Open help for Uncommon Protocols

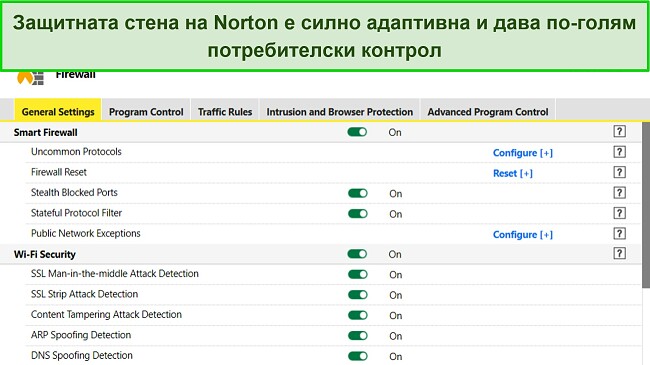pyautogui.click(x=619, y=152)
